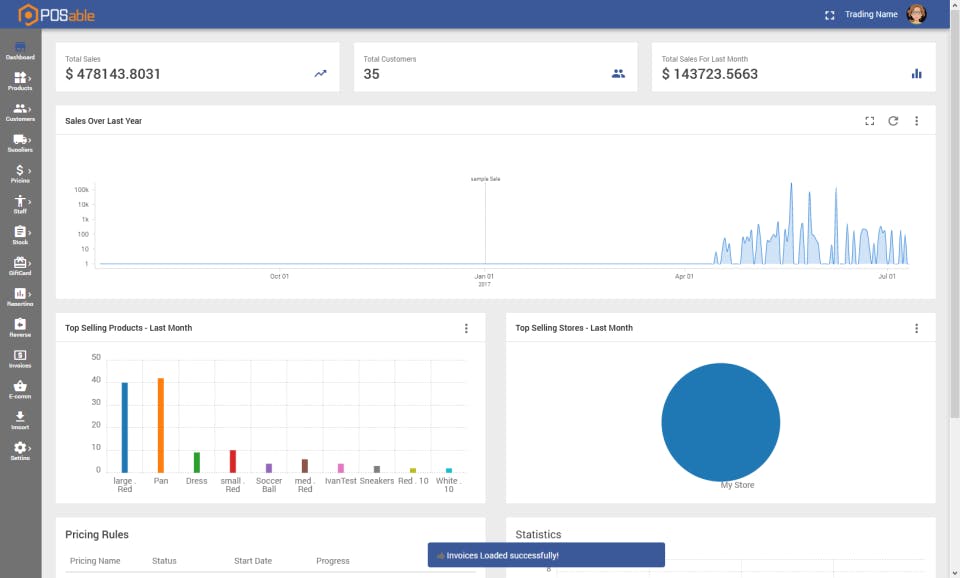960x578 pixels.
Task: Click the Total Customers value 35
Action: coord(372,74)
